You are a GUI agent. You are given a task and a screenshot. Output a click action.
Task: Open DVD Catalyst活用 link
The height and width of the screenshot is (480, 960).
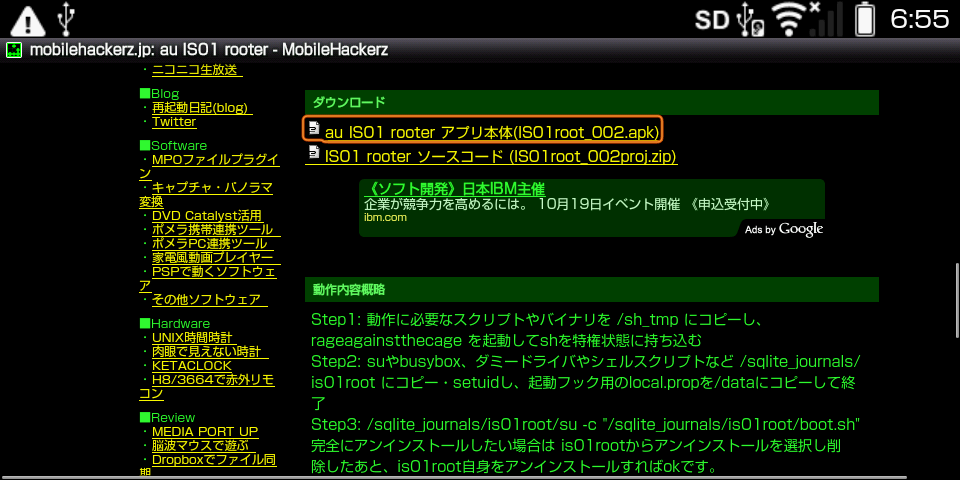tap(207, 216)
